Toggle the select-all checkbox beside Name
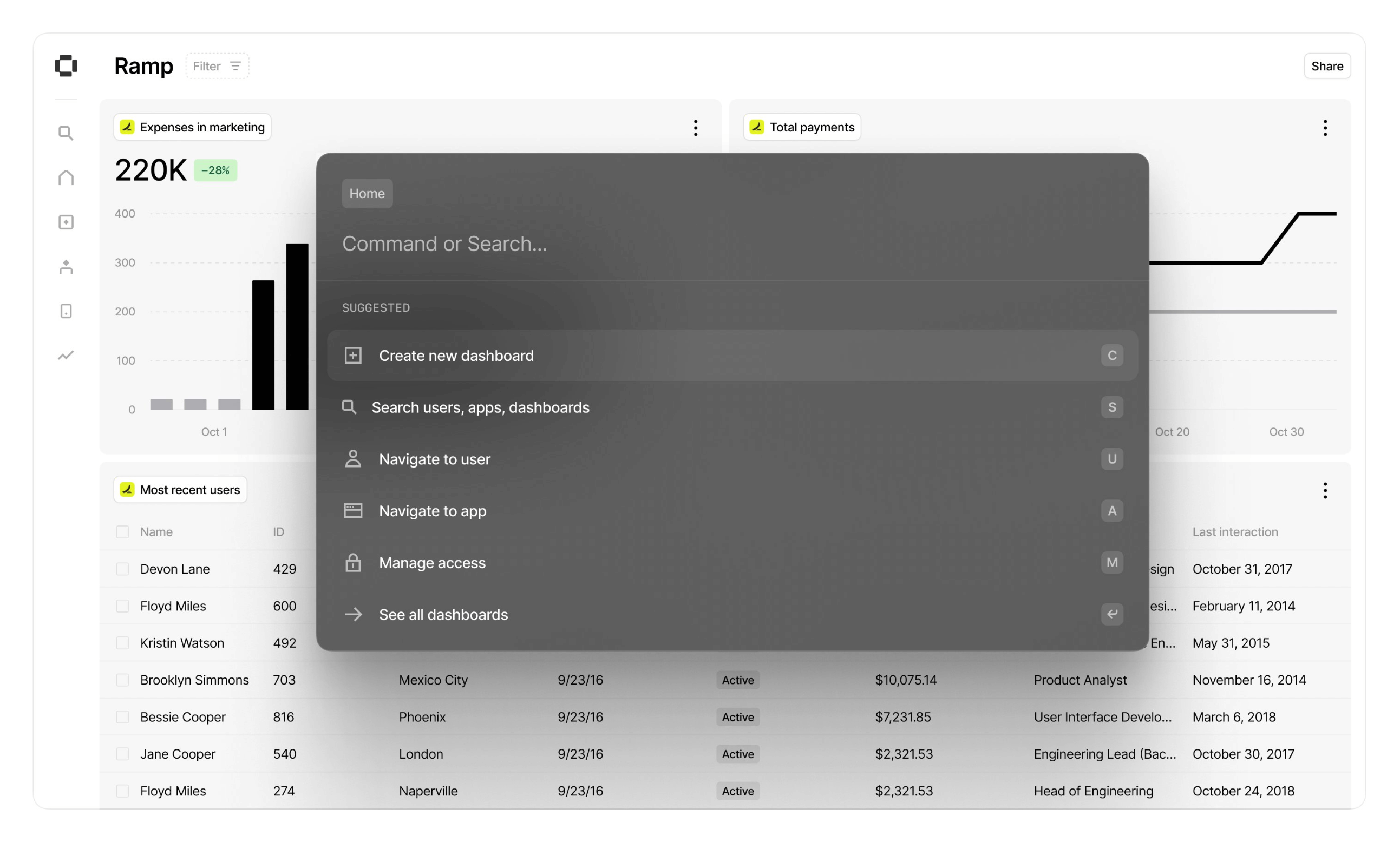 (122, 531)
